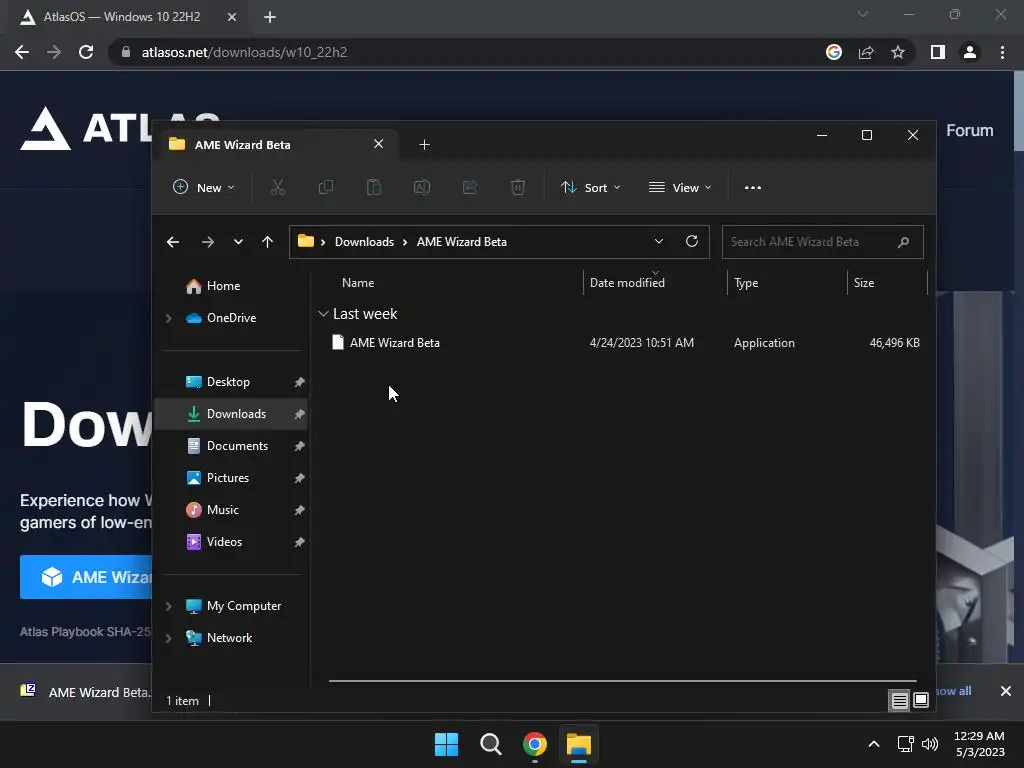Switch to details view icon in status bar
Screen dimensions: 1024x768
tap(899, 701)
